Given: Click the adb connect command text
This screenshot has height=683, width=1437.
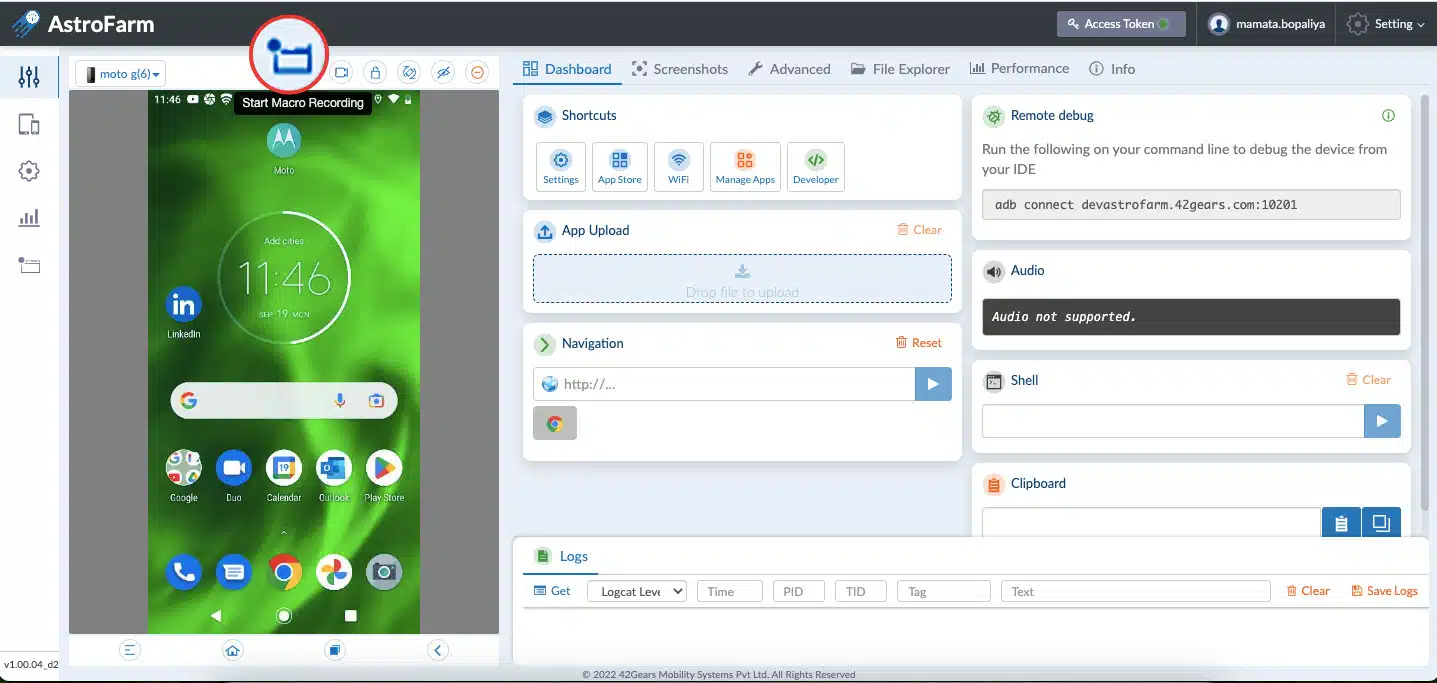Looking at the screenshot, I should click(1145, 204).
